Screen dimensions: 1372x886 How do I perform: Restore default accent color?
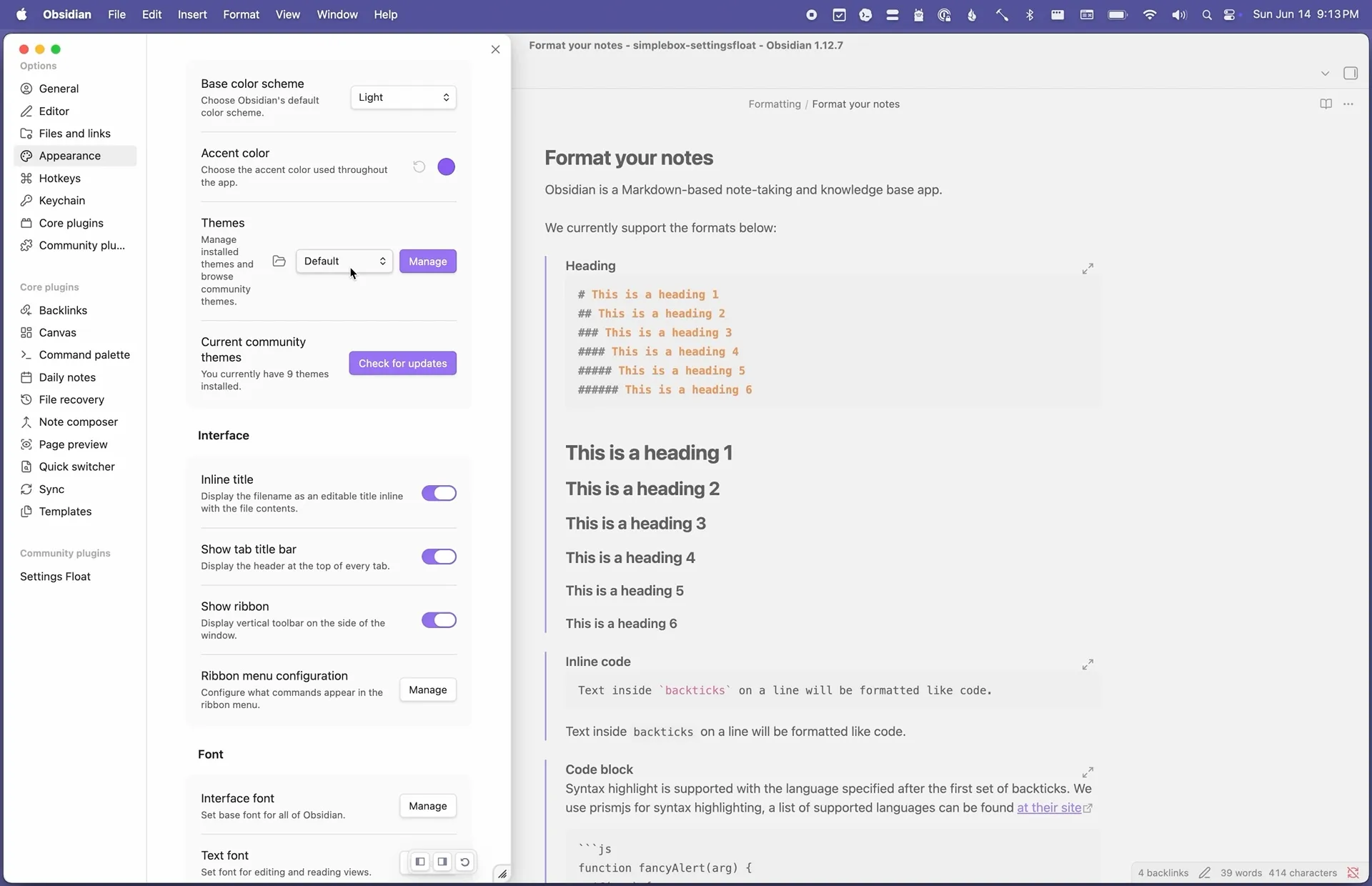coord(419,166)
